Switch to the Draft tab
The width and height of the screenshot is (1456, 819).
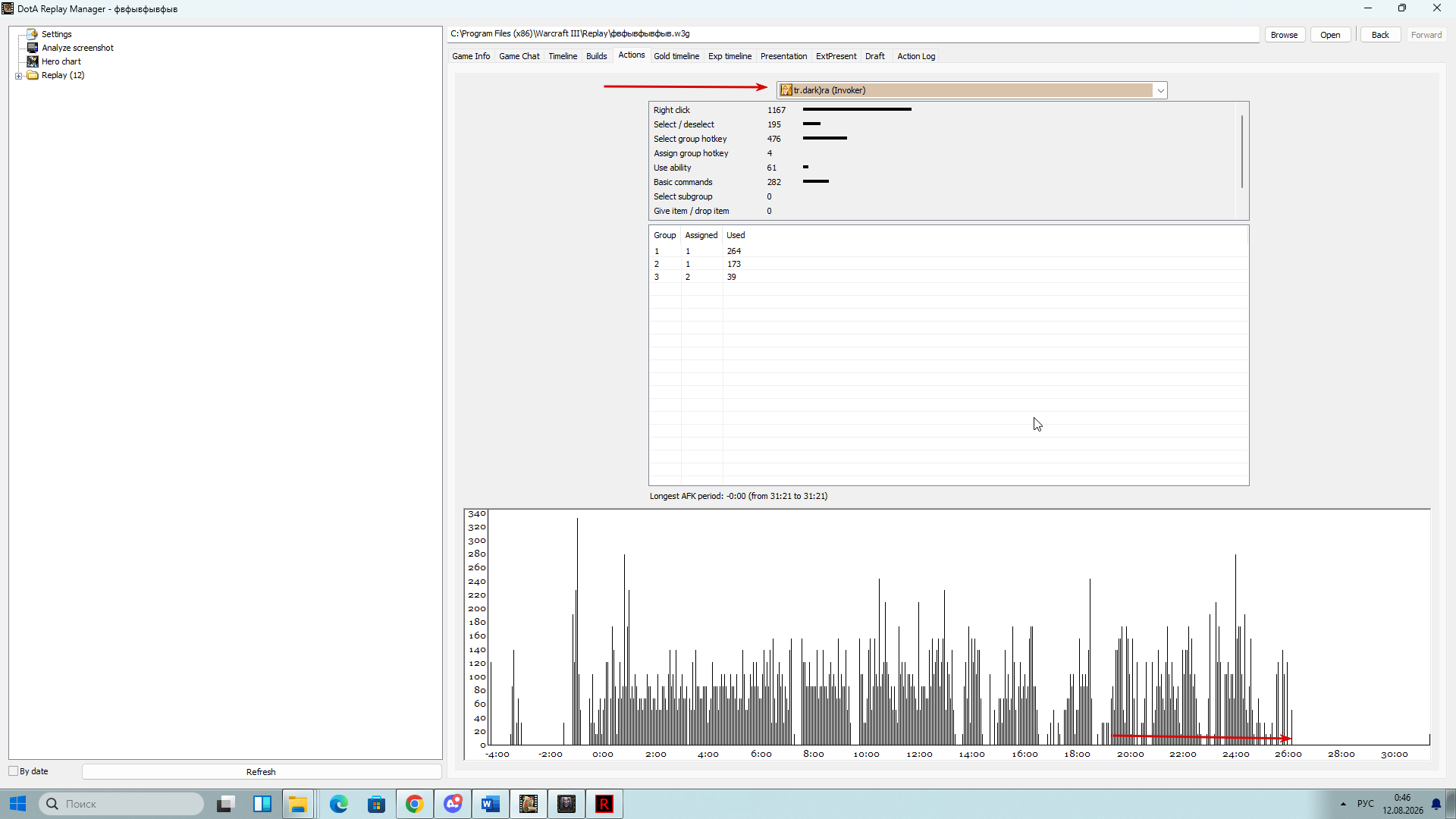(x=875, y=56)
